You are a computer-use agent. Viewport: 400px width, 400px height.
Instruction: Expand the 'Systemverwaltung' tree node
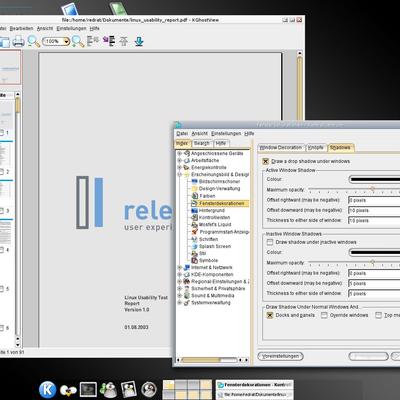coord(180,303)
